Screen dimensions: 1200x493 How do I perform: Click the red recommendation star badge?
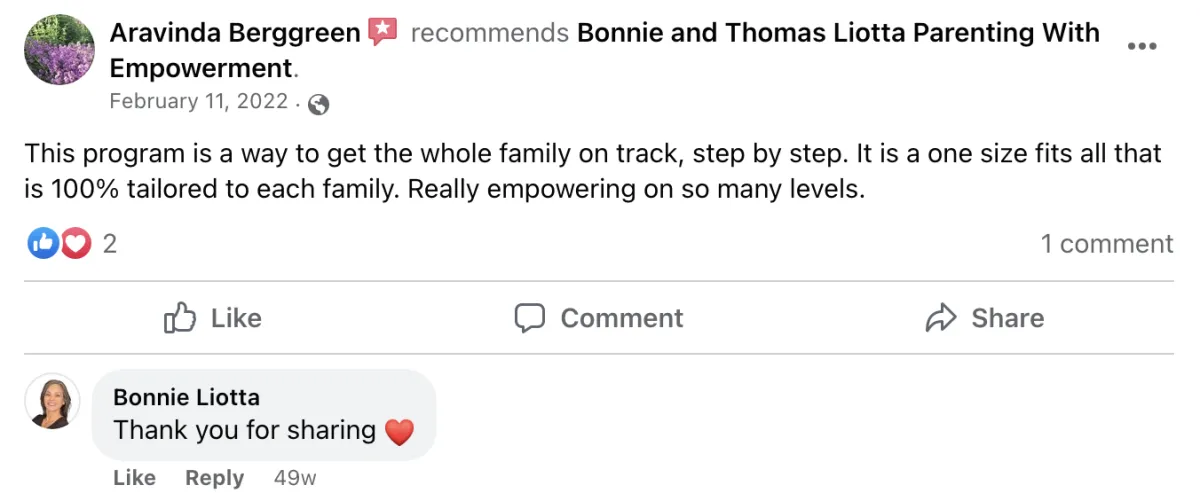coord(383,32)
